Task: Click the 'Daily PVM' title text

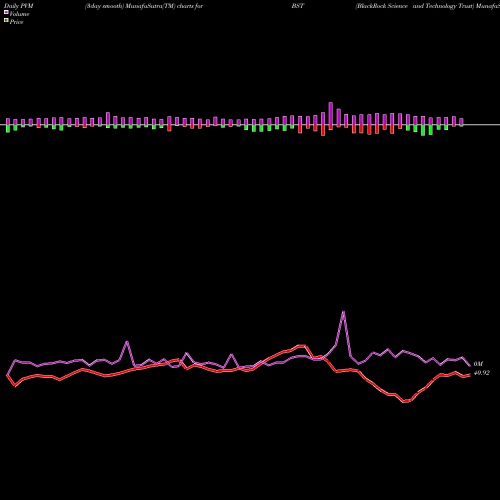Action: 19,6
